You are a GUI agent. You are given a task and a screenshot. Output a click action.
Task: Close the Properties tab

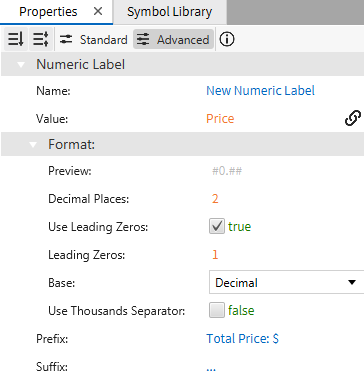click(98, 12)
